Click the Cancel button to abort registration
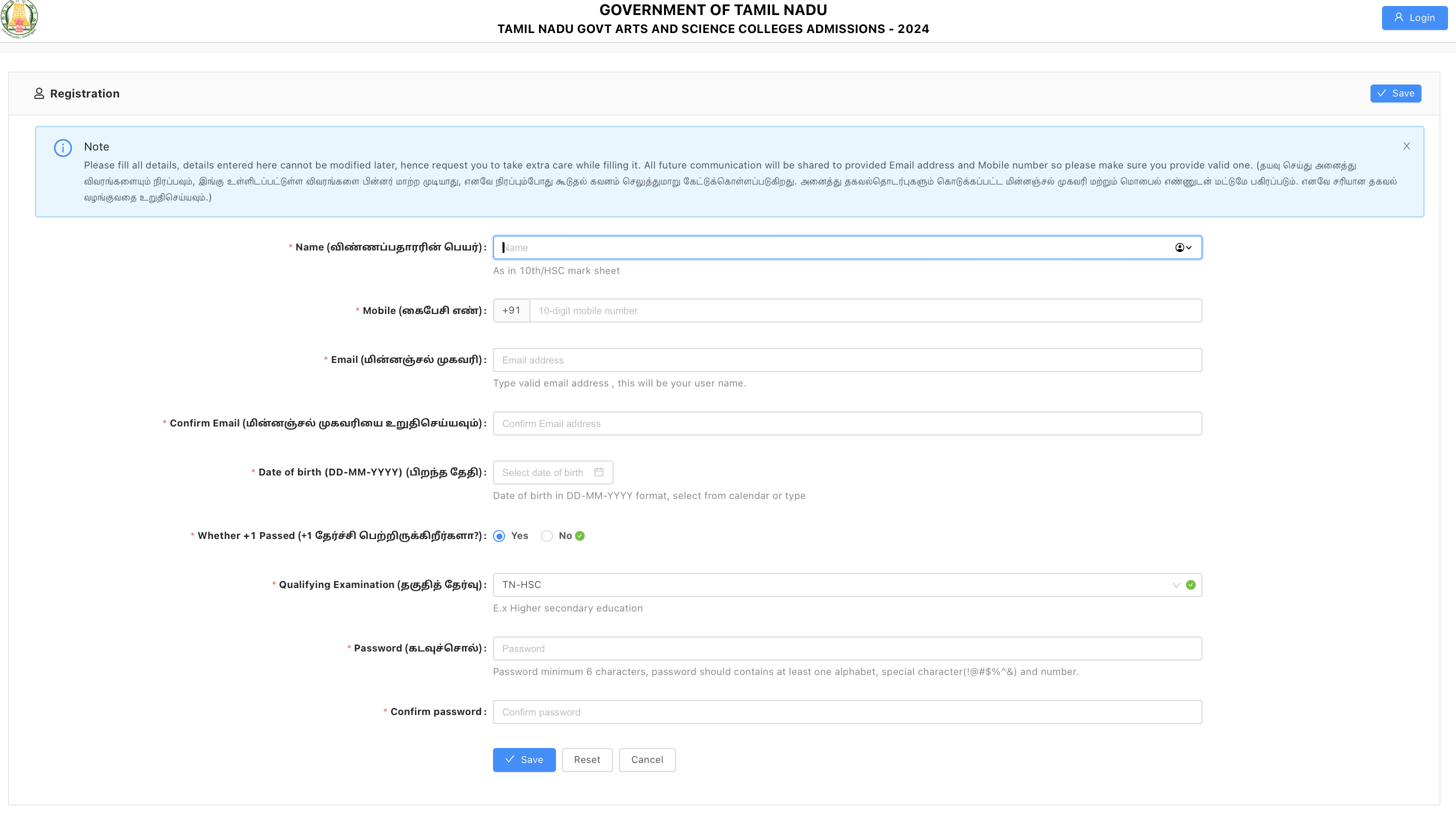Image resolution: width=1456 pixels, height=813 pixels. coord(647,760)
